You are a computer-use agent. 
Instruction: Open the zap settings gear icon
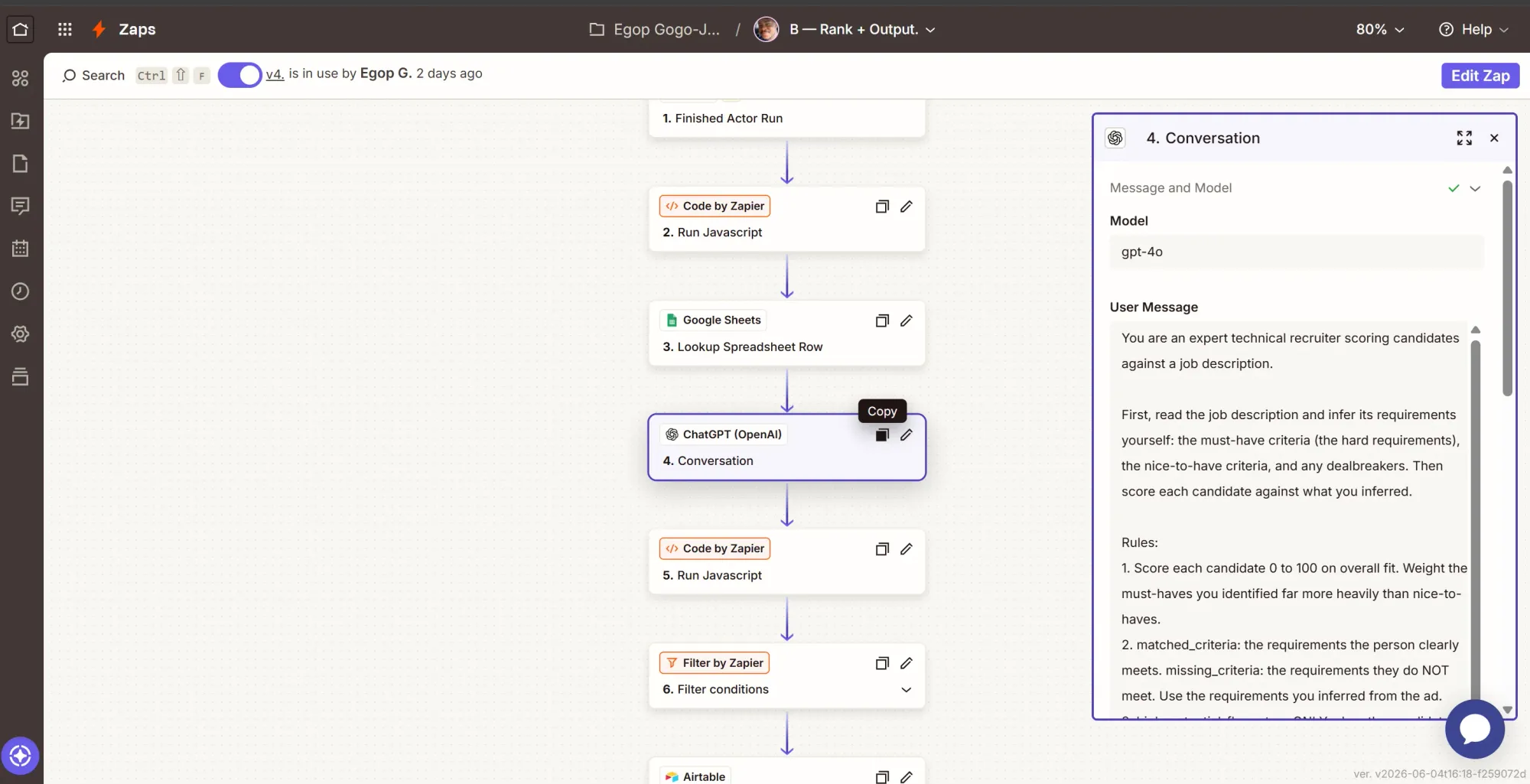coord(21,334)
